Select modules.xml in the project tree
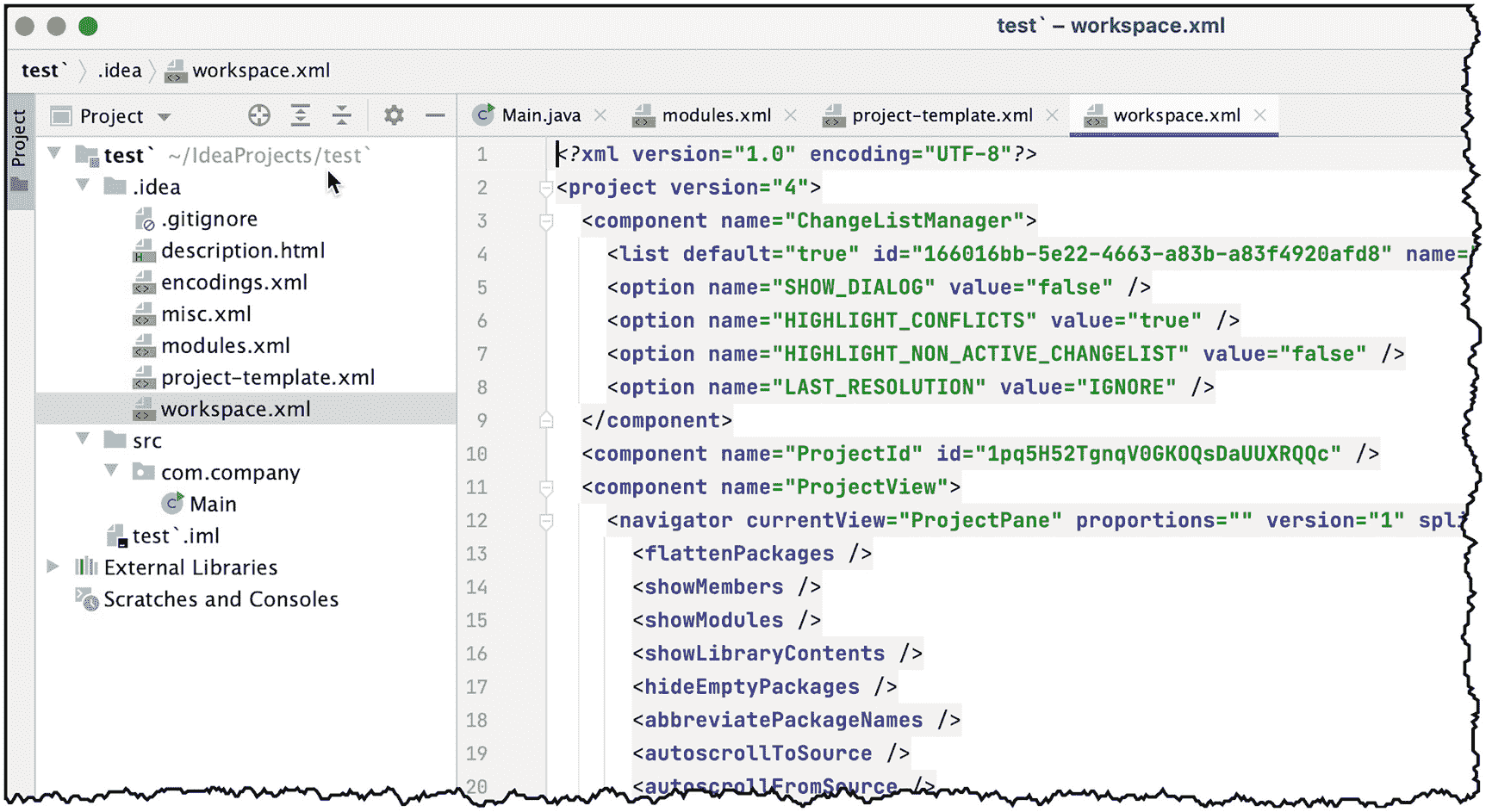 (226, 346)
